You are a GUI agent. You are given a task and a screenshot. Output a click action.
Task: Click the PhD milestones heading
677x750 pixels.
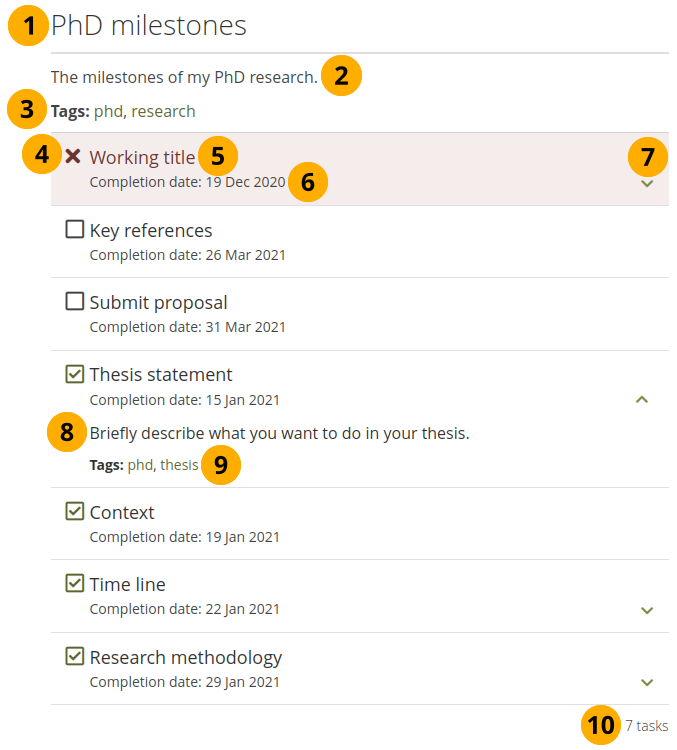[x=149, y=26]
